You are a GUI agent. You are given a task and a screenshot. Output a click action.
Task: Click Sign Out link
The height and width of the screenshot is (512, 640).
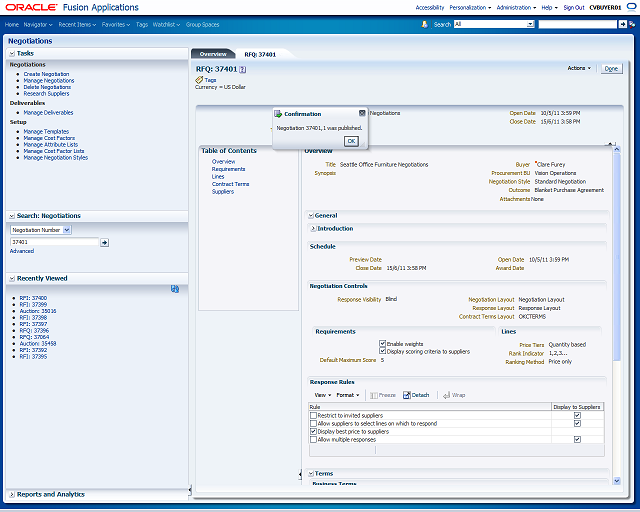[x=574, y=7]
